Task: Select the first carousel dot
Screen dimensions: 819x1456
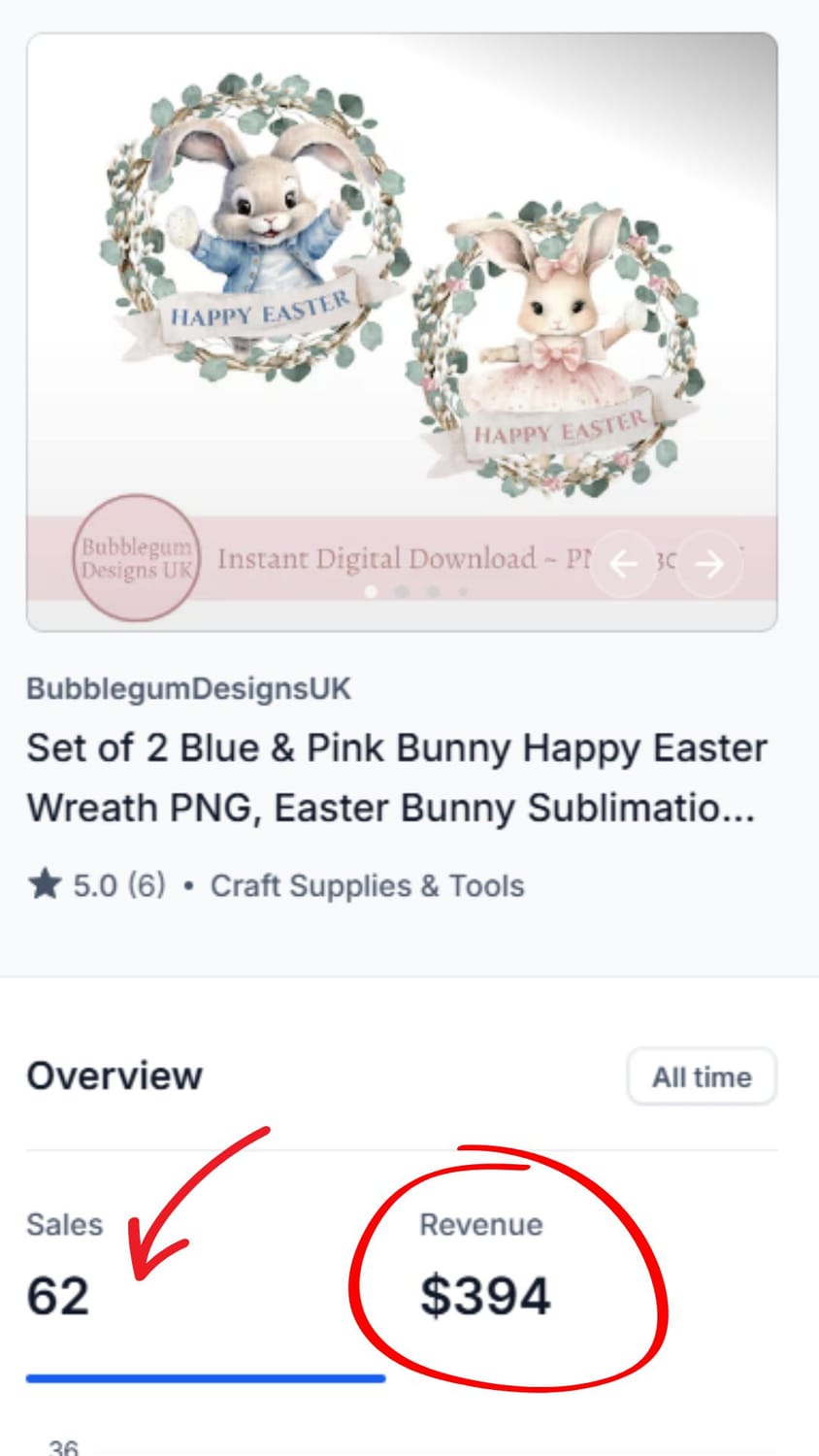Action: [x=371, y=591]
